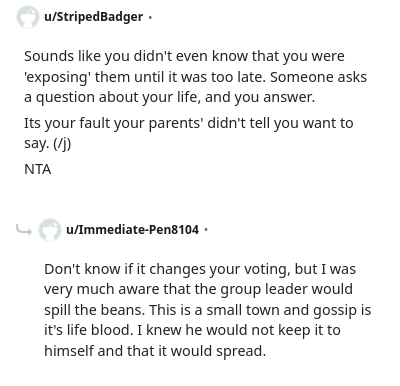This screenshot has width=400, height=386.
Task: Click the dot separator after u/StripedBadger
Action: [150, 17]
